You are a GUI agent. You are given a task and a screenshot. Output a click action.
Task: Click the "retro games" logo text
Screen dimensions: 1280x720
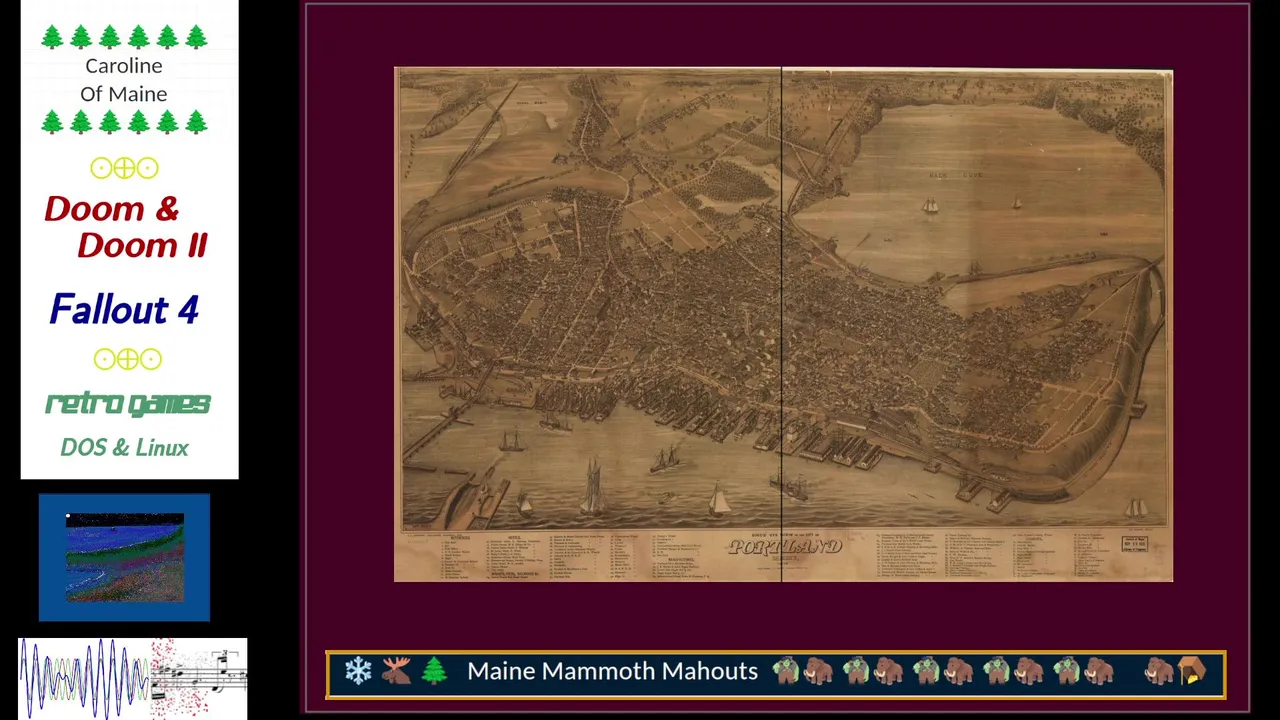click(127, 403)
